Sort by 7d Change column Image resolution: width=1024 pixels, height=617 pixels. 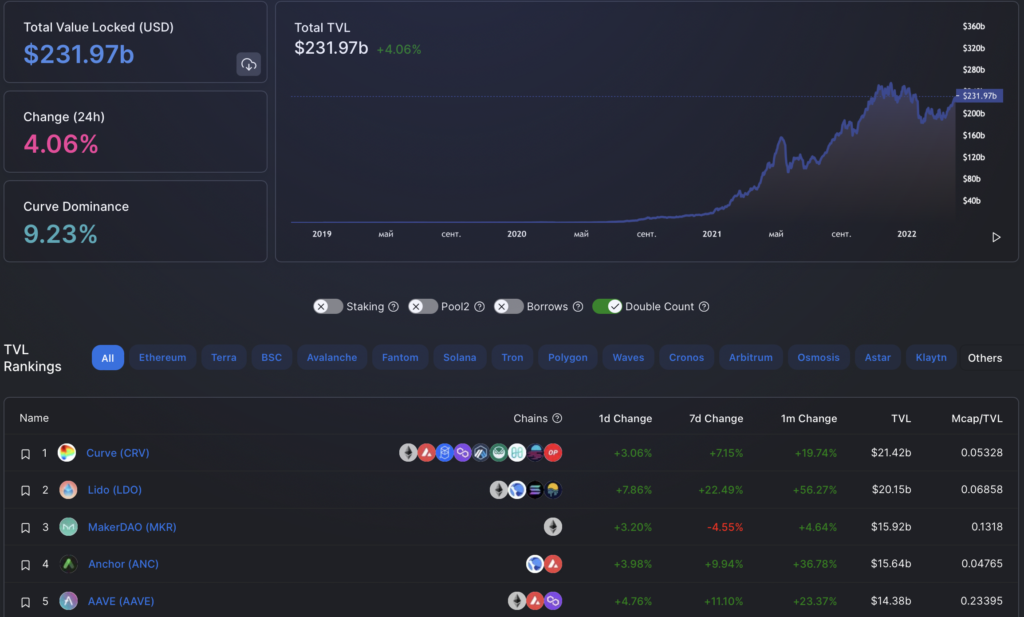click(716, 419)
